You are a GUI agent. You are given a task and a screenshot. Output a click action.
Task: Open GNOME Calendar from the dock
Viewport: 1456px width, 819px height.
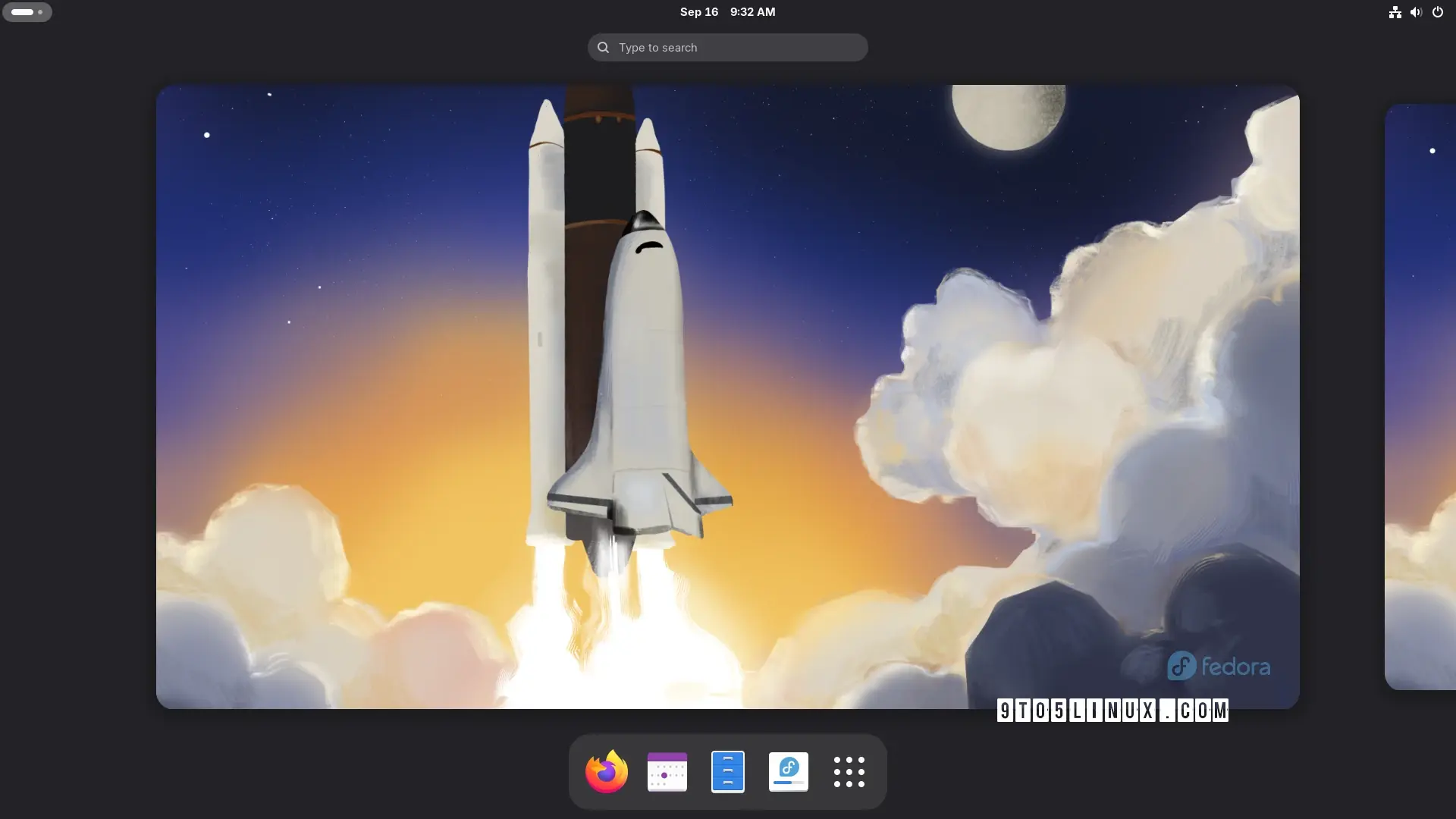pos(667,772)
